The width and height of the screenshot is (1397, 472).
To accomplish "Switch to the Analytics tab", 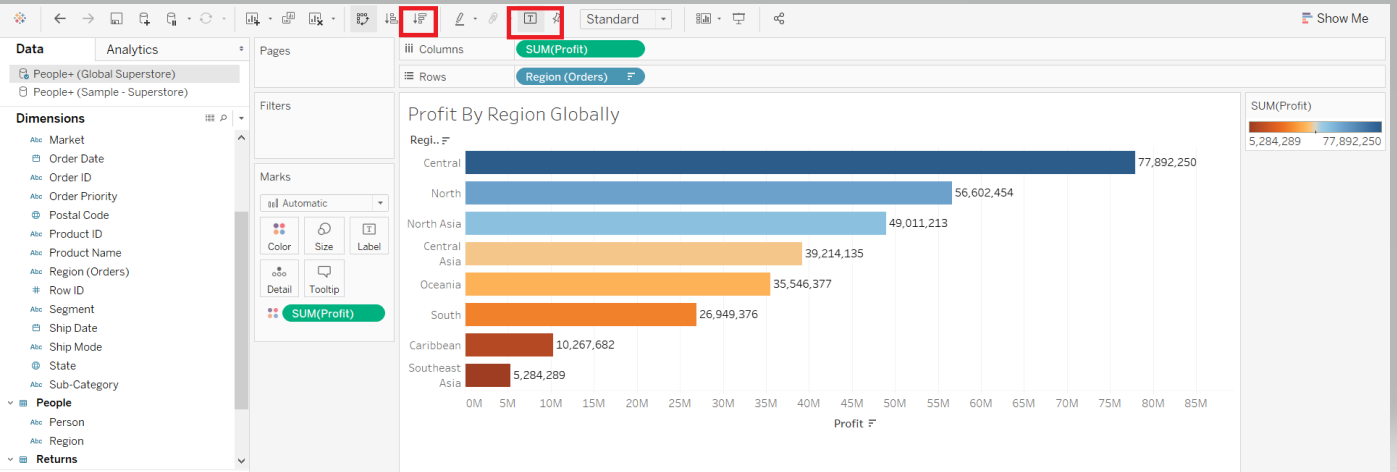I will 132,49.
